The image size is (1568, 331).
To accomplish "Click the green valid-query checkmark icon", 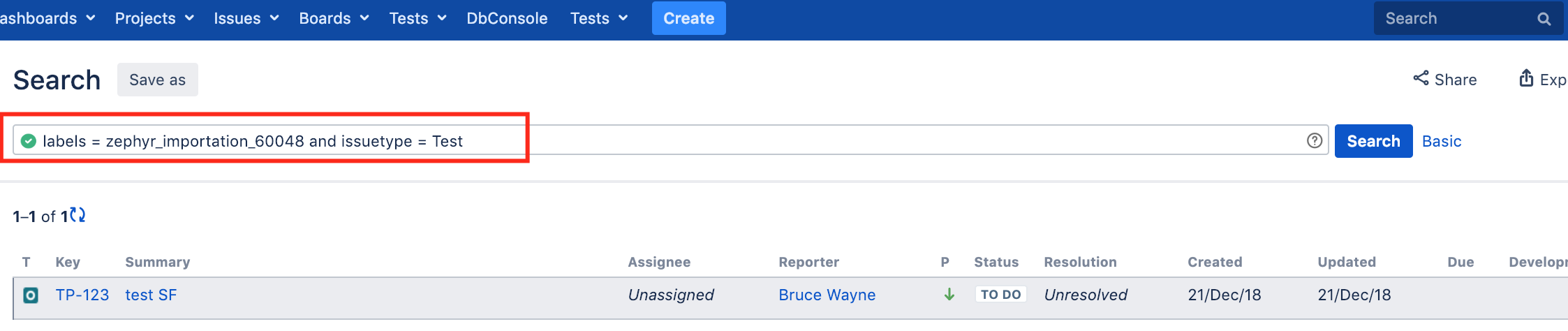I will click(29, 141).
